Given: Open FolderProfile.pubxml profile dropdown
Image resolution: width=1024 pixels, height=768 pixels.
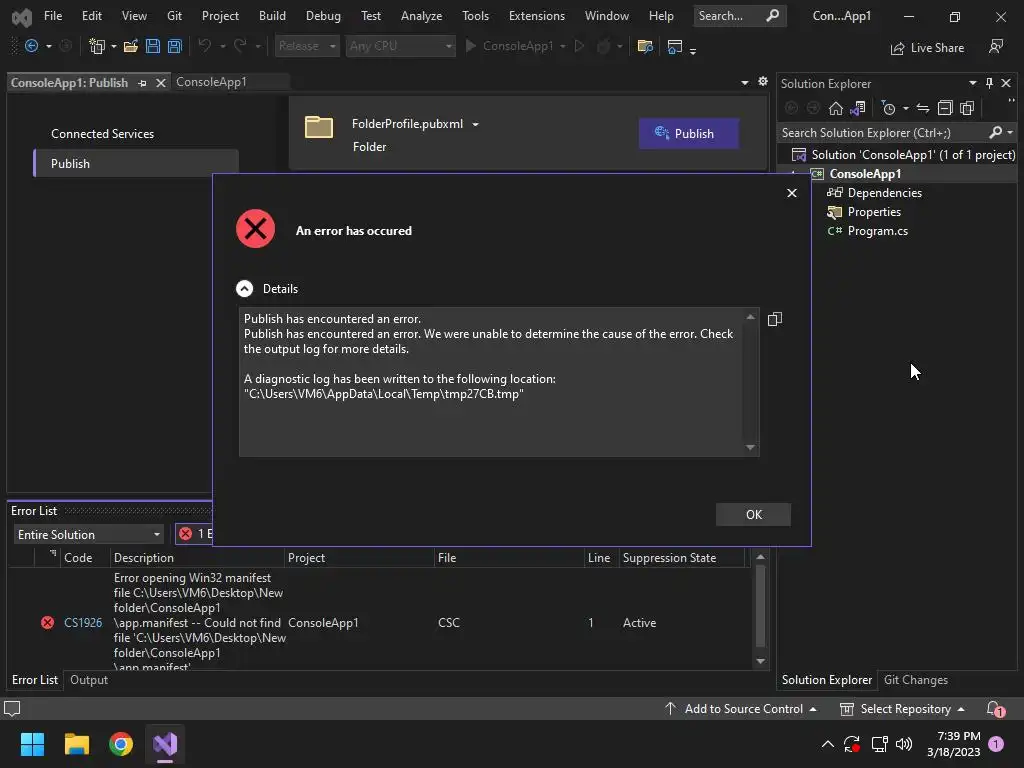Looking at the screenshot, I should tap(475, 124).
